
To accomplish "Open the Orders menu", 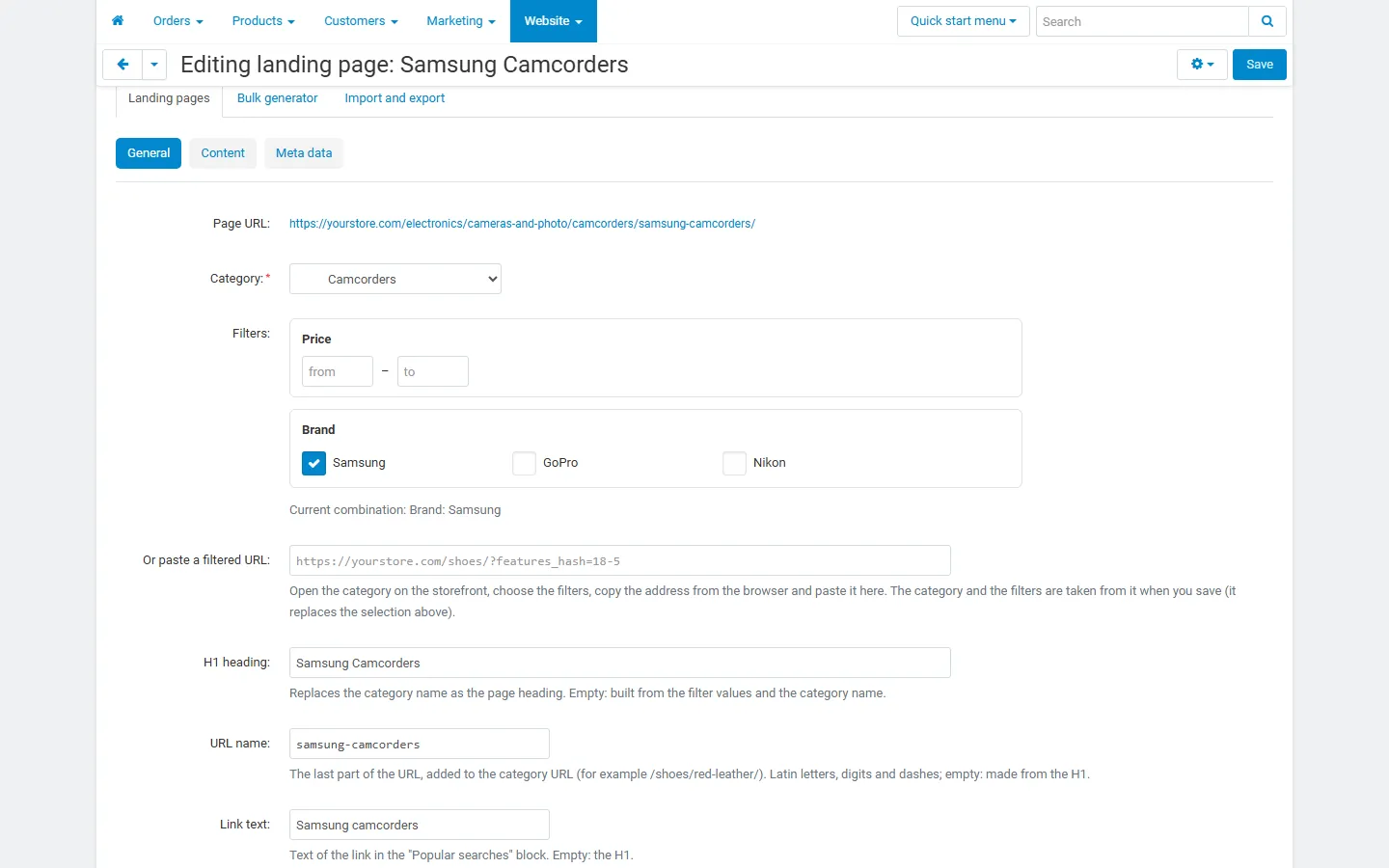I will click(x=178, y=21).
